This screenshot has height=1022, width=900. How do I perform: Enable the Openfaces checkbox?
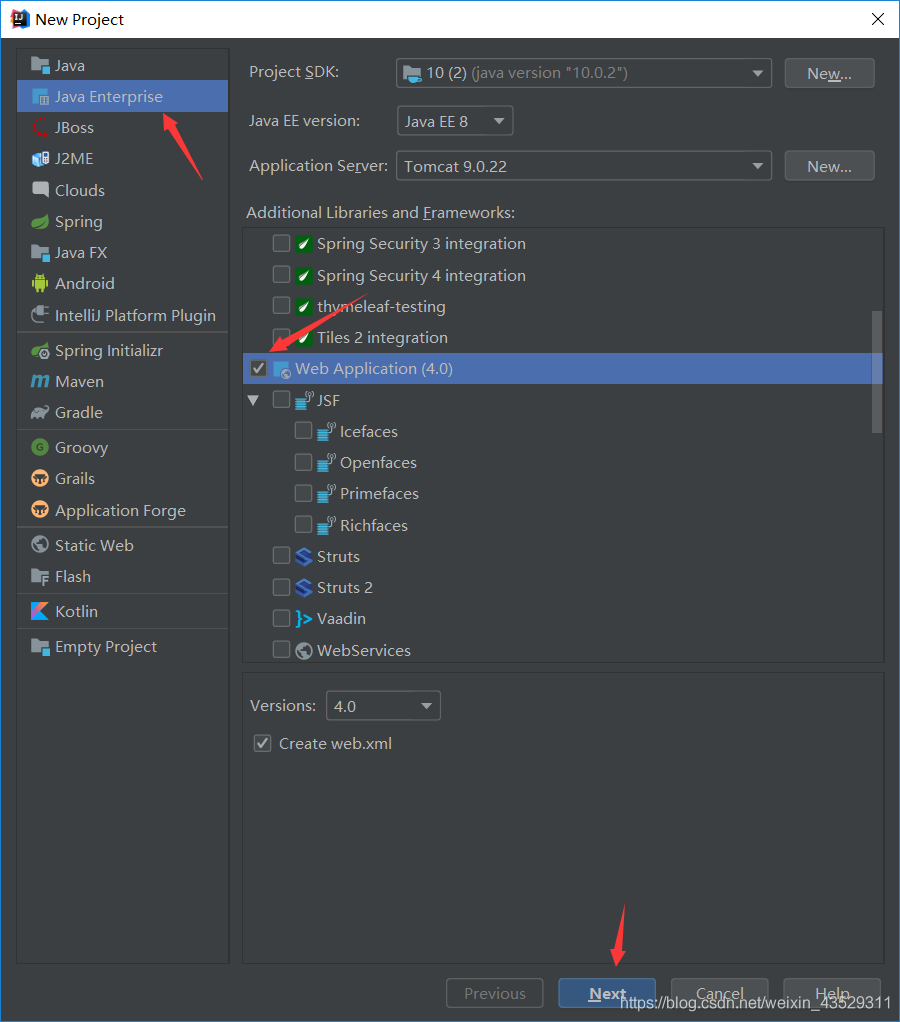[304, 462]
